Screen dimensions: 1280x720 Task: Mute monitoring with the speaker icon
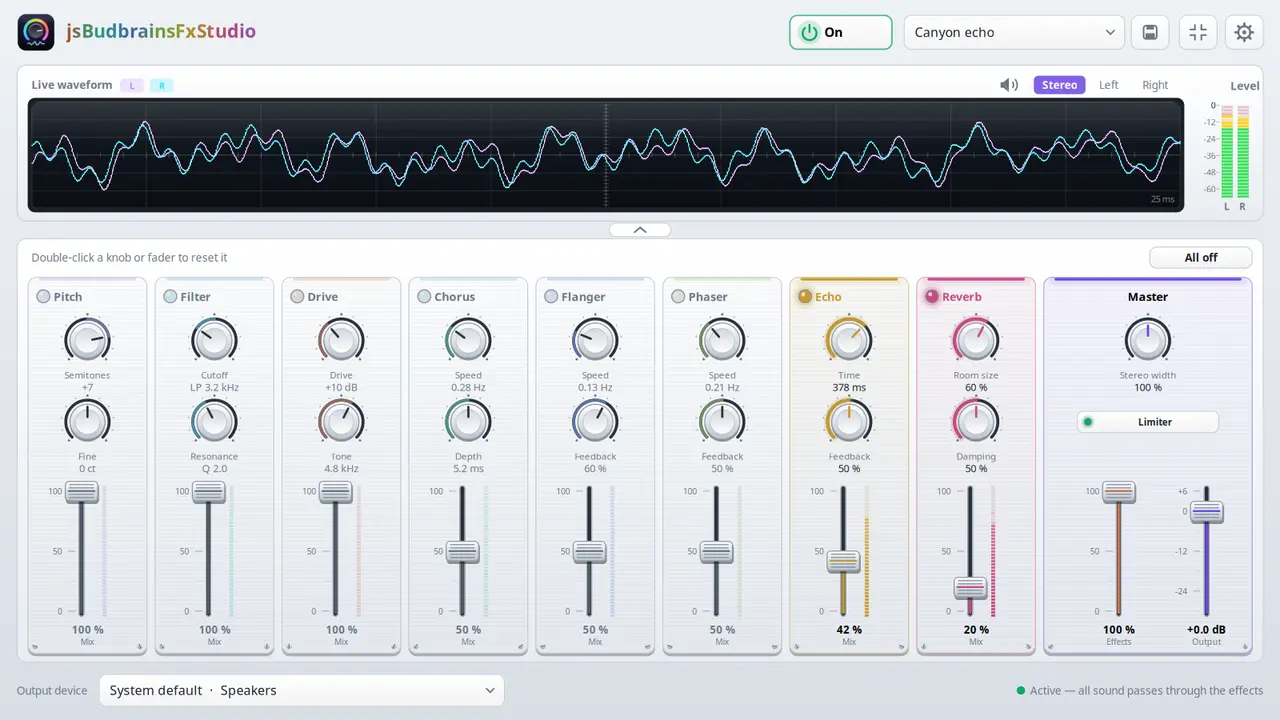pos(1009,85)
